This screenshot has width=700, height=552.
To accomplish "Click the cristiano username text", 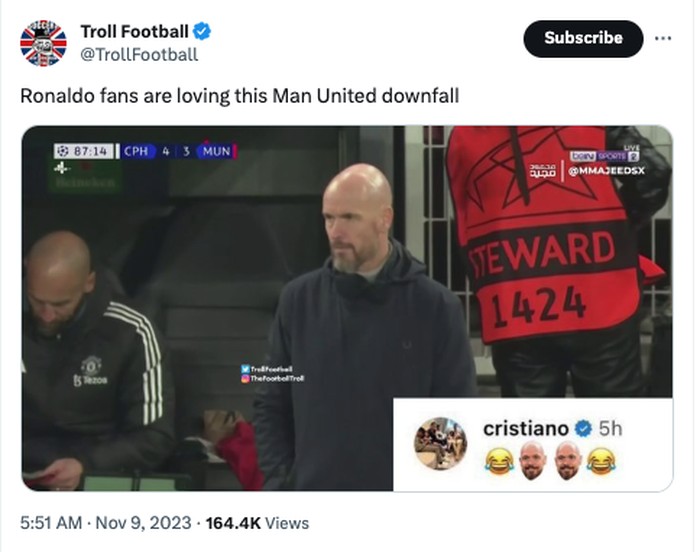I will click(525, 429).
